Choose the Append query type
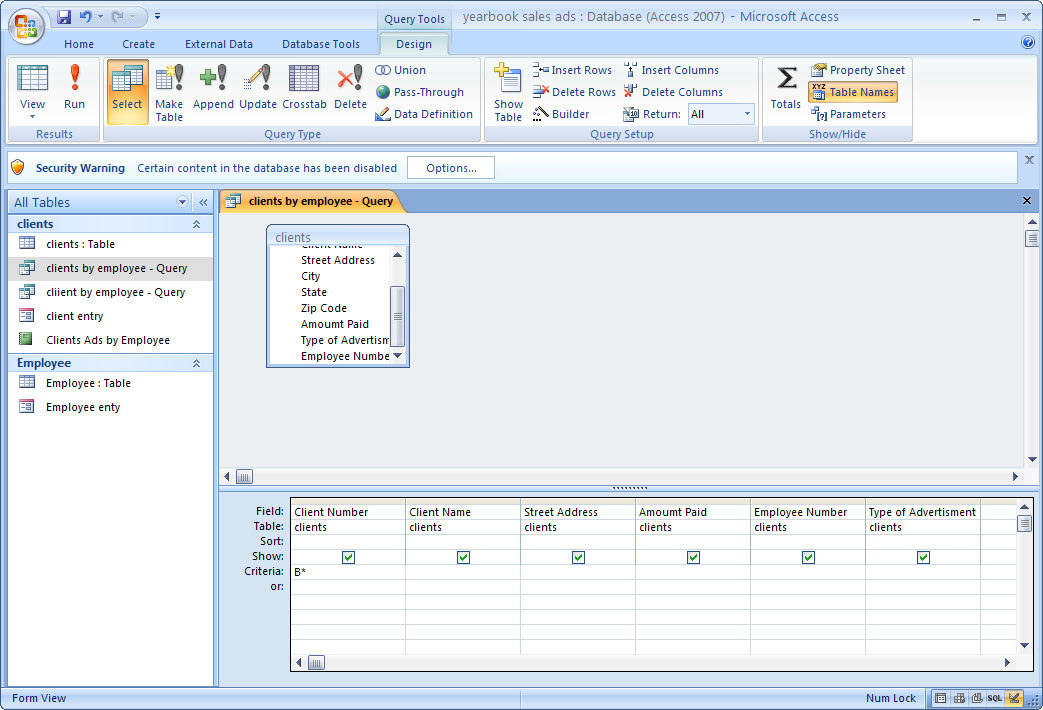Screen dimensions: 1043x710 tap(213, 87)
